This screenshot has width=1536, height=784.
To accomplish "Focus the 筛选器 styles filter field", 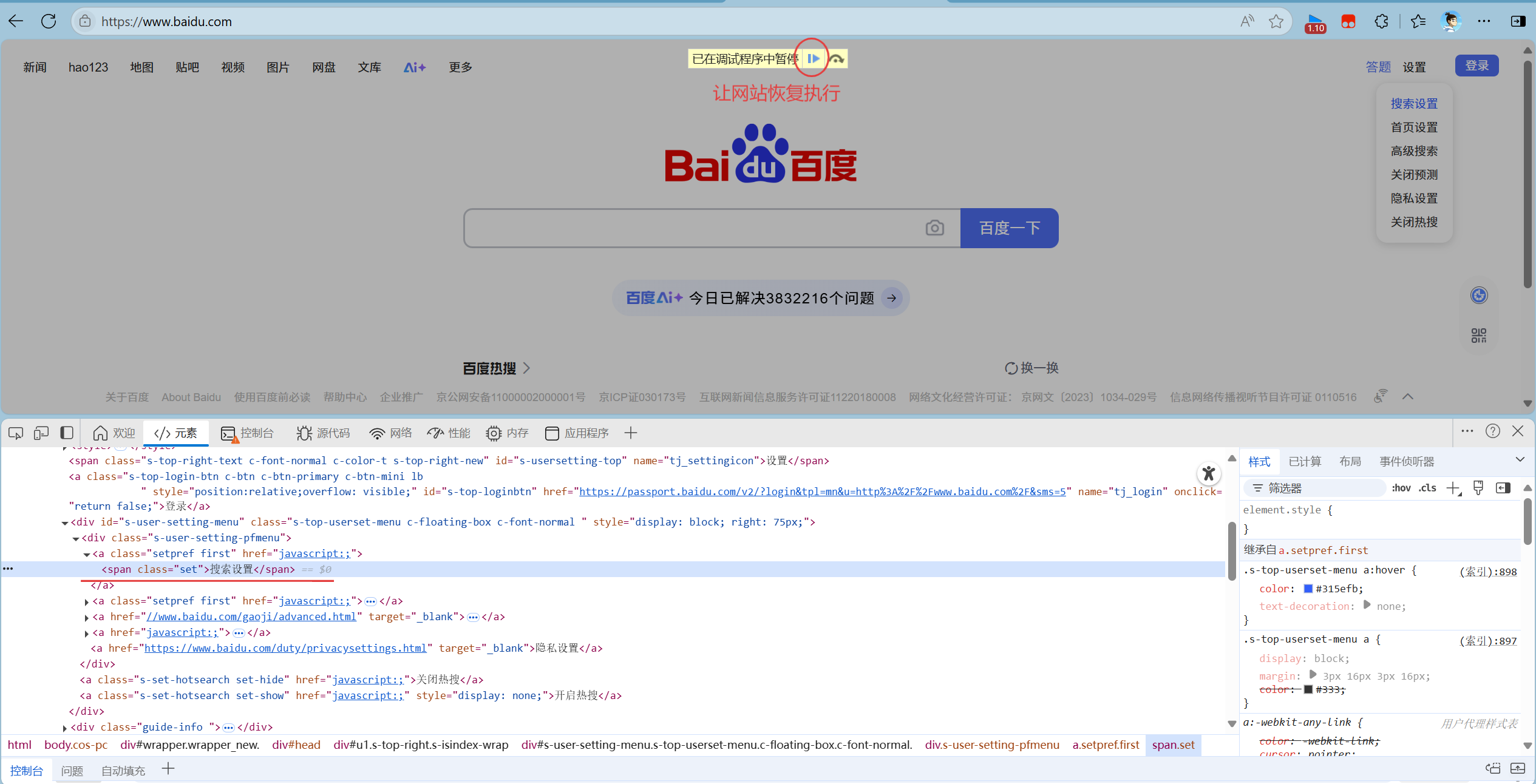I will pyautogui.click(x=1314, y=488).
